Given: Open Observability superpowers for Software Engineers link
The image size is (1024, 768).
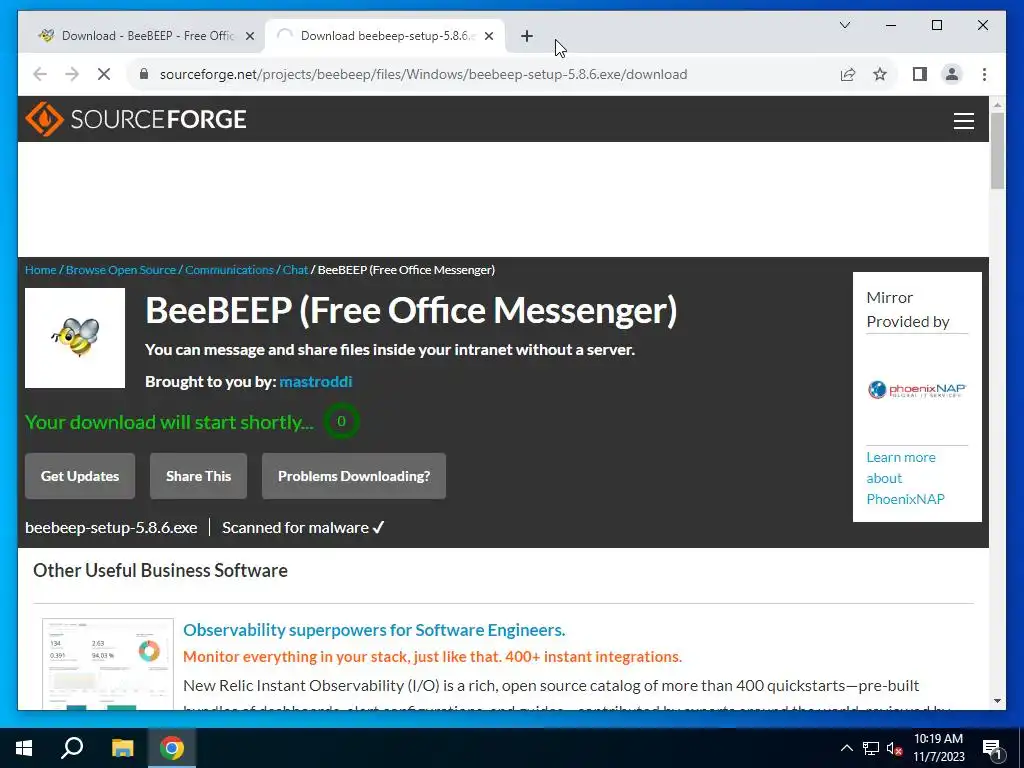Looking at the screenshot, I should click(374, 630).
